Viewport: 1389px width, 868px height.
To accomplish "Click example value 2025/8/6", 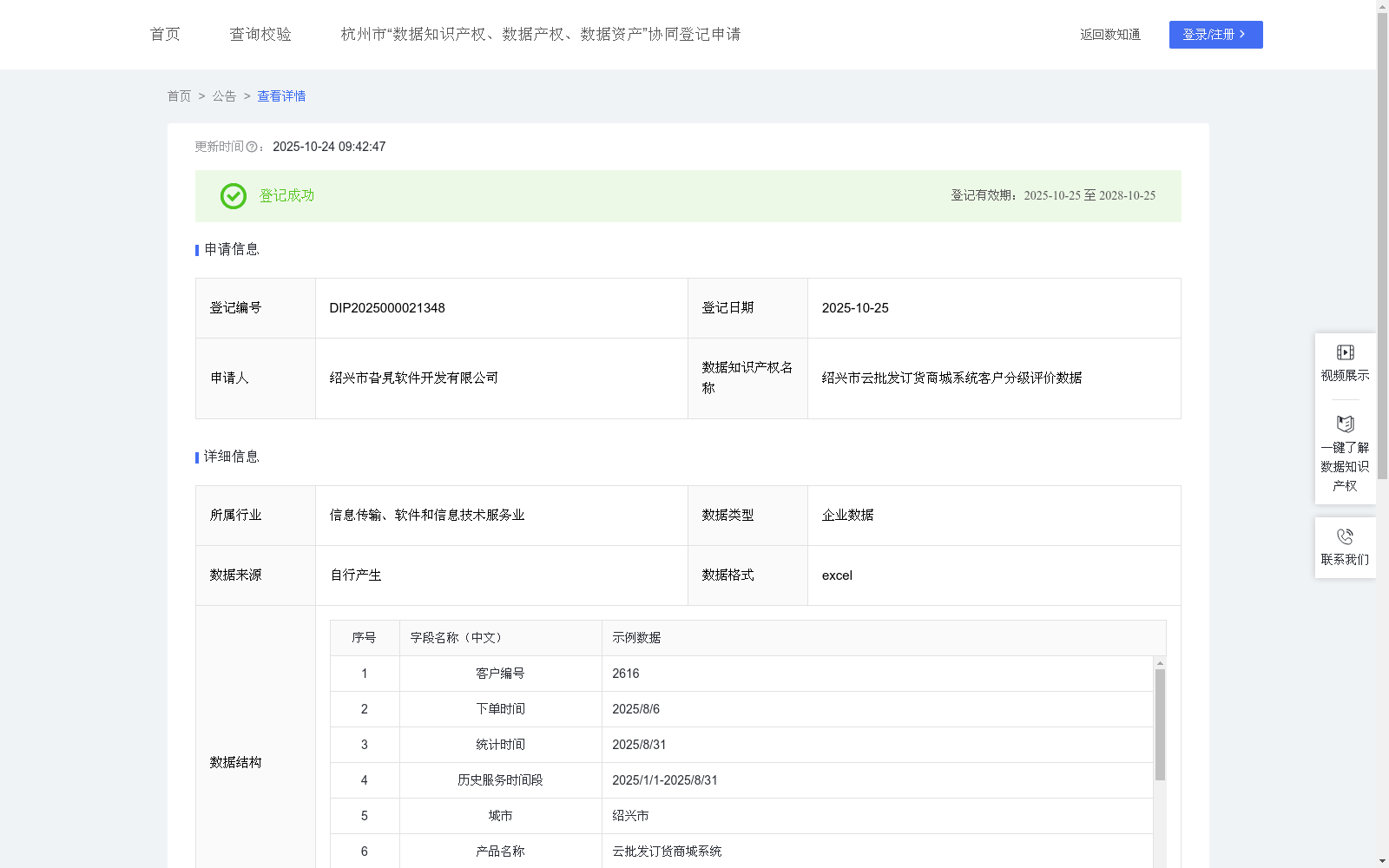I will coord(635,709).
